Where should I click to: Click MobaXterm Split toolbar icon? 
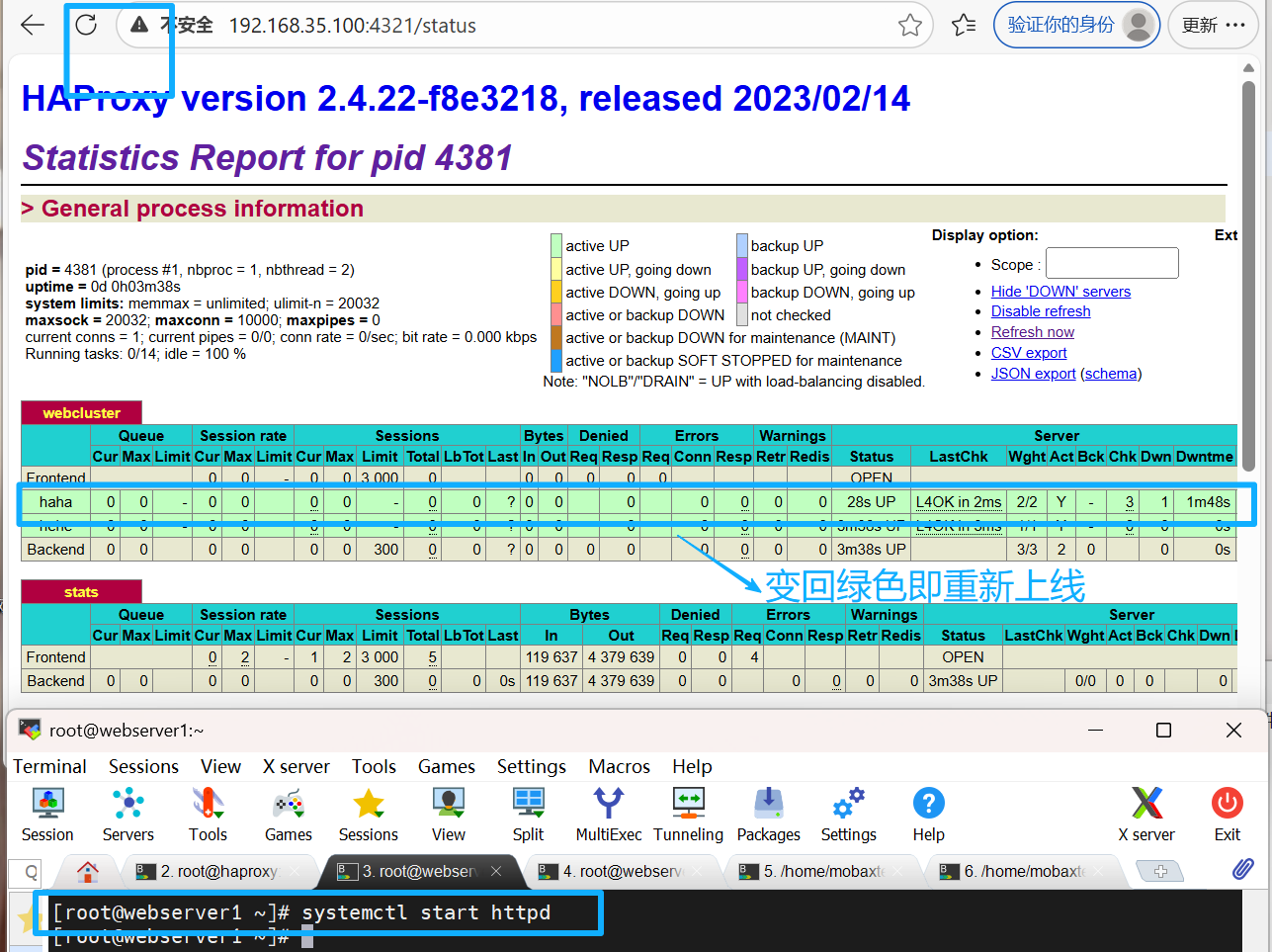pos(529,816)
